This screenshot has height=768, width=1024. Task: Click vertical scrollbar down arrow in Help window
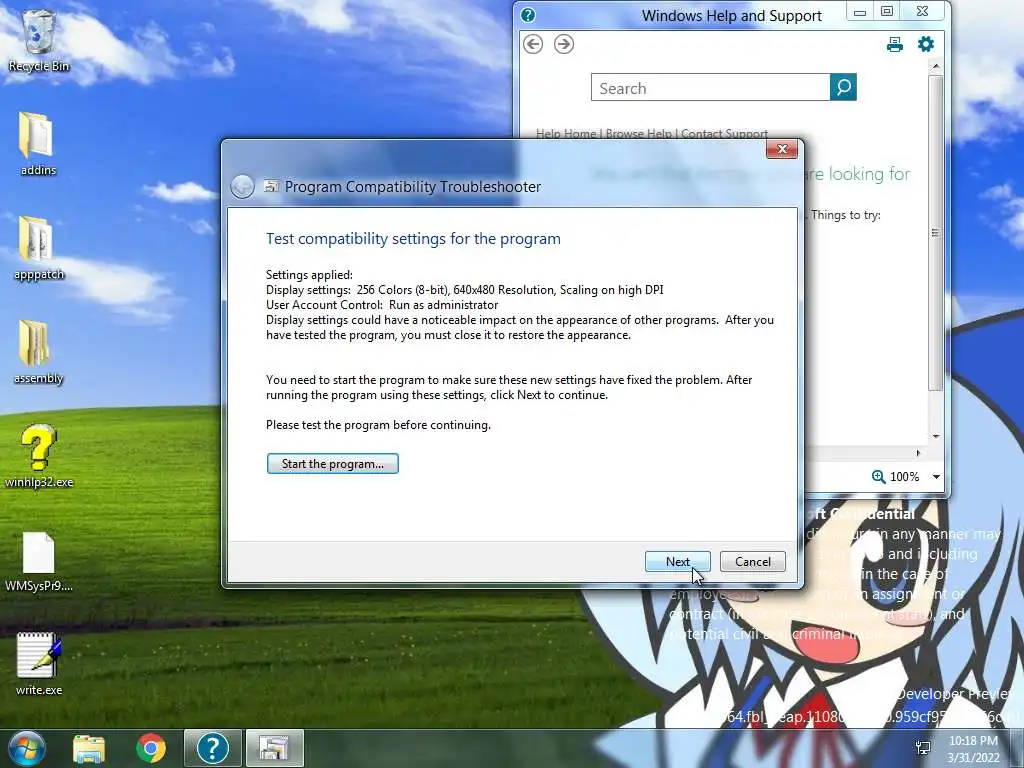coord(936,436)
